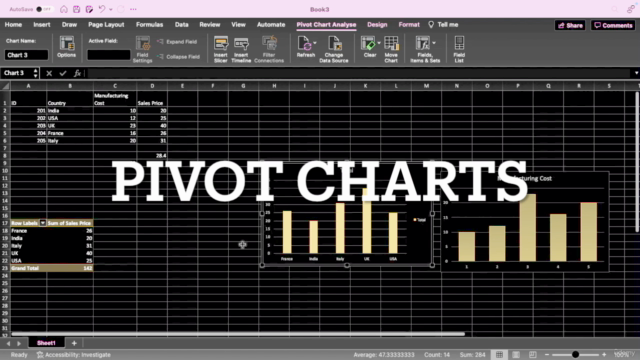The image size is (640, 360).
Task: Open the Design tab
Action: tap(377, 24)
